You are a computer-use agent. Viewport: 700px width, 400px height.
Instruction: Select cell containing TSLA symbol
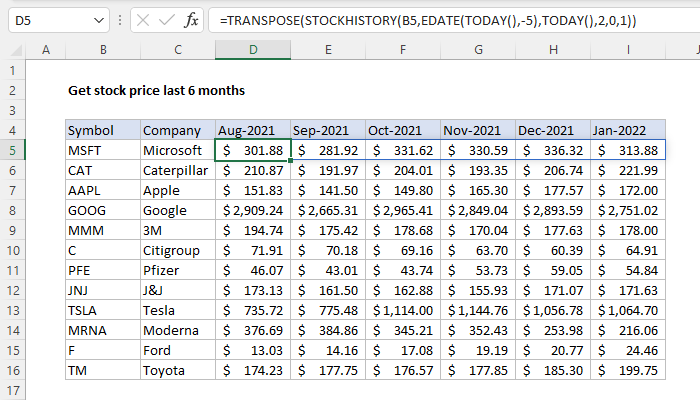pos(102,310)
